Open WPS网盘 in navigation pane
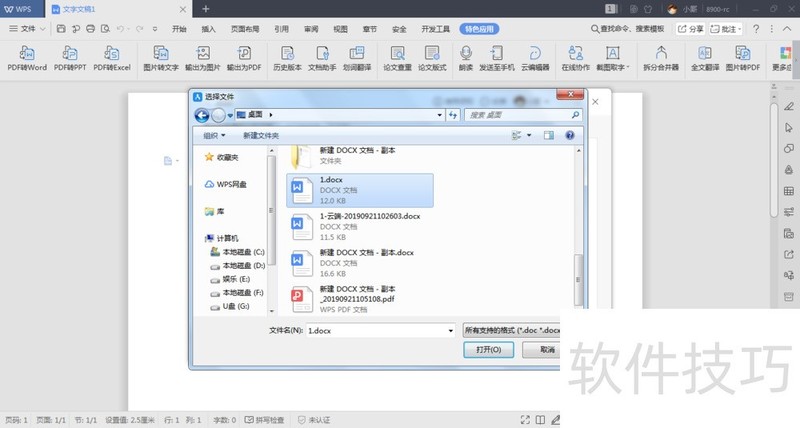Image resolution: width=800 pixels, height=428 pixels. coord(226,184)
